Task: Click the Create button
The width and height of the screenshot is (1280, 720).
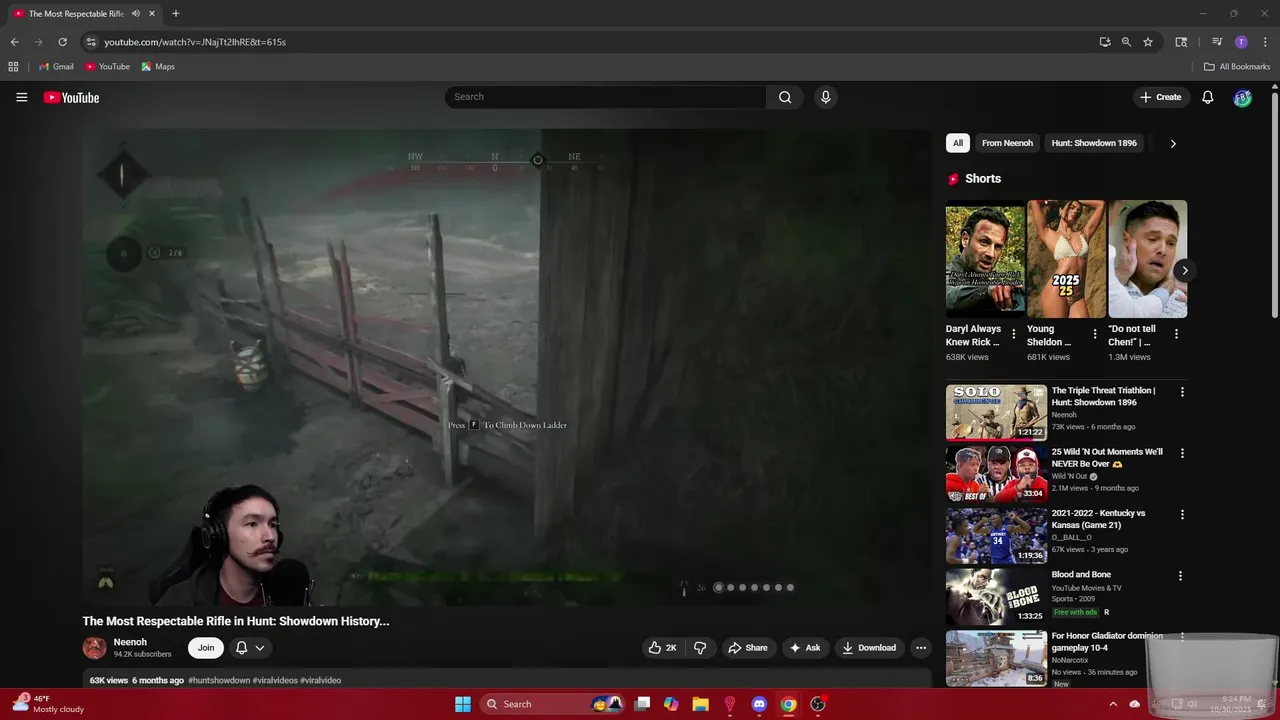Action: click(x=1160, y=97)
